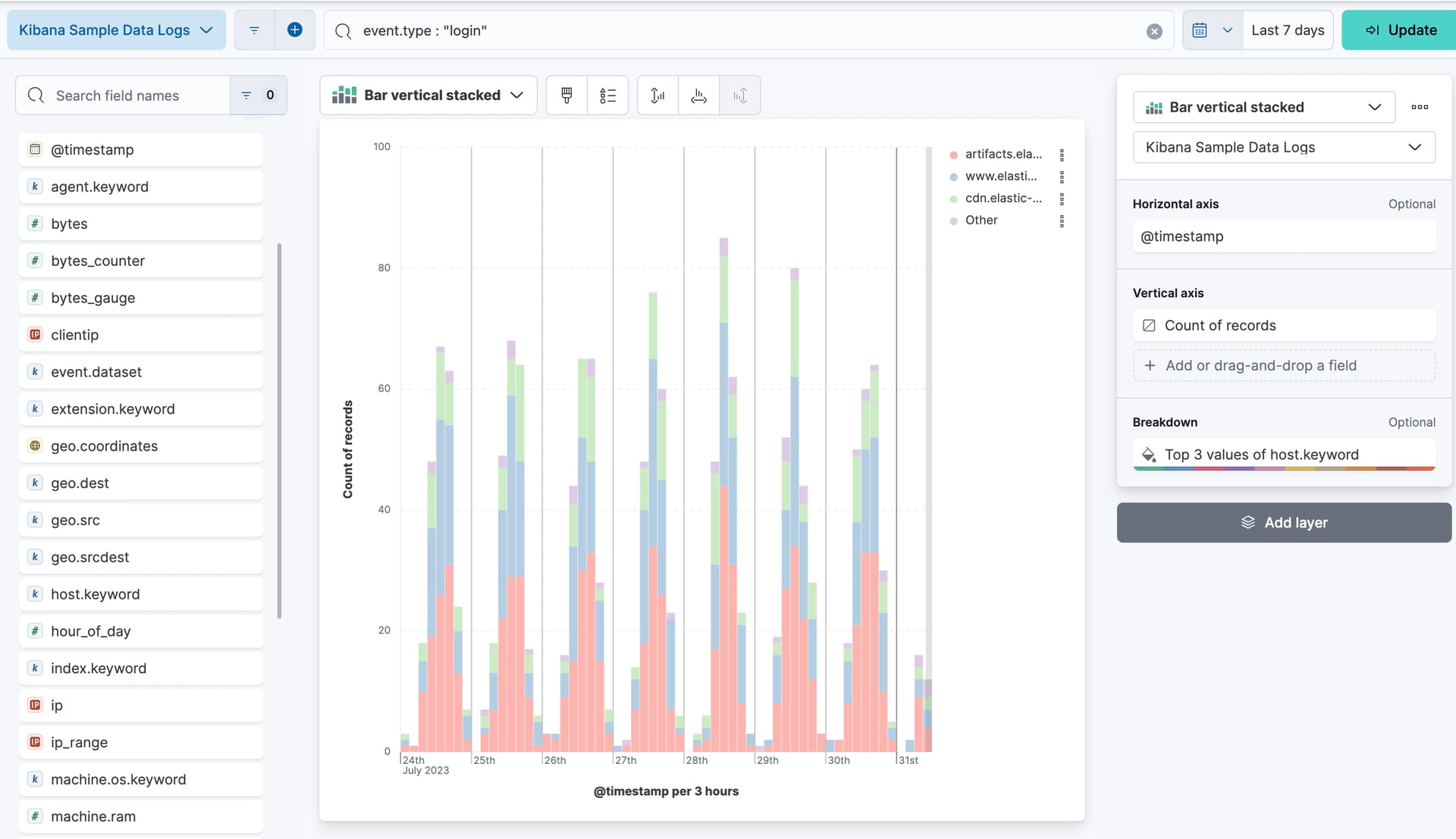Open options for artifacts.ela... legend item

(1062, 155)
